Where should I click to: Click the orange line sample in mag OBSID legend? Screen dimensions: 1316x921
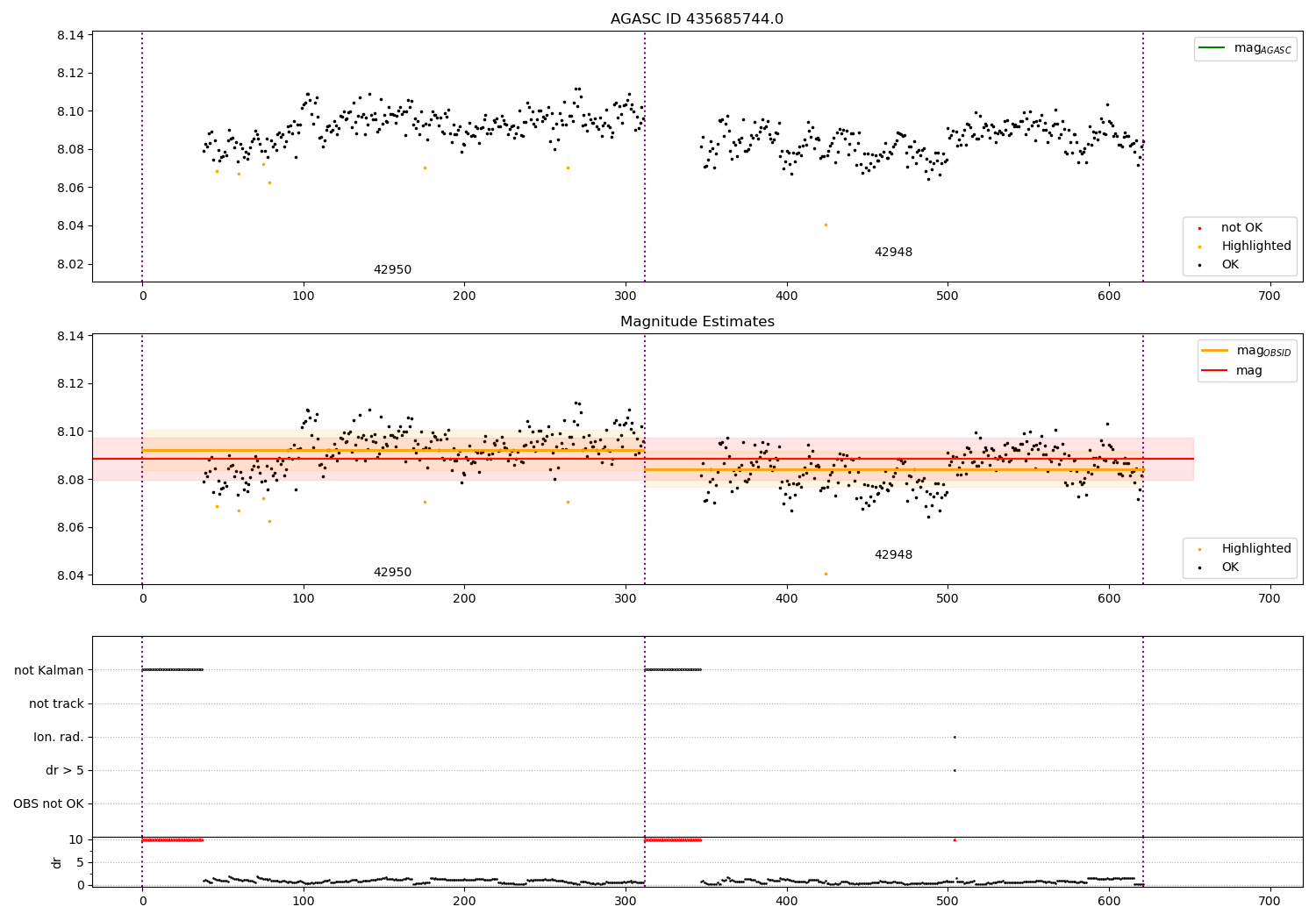pyautogui.click(x=1214, y=350)
